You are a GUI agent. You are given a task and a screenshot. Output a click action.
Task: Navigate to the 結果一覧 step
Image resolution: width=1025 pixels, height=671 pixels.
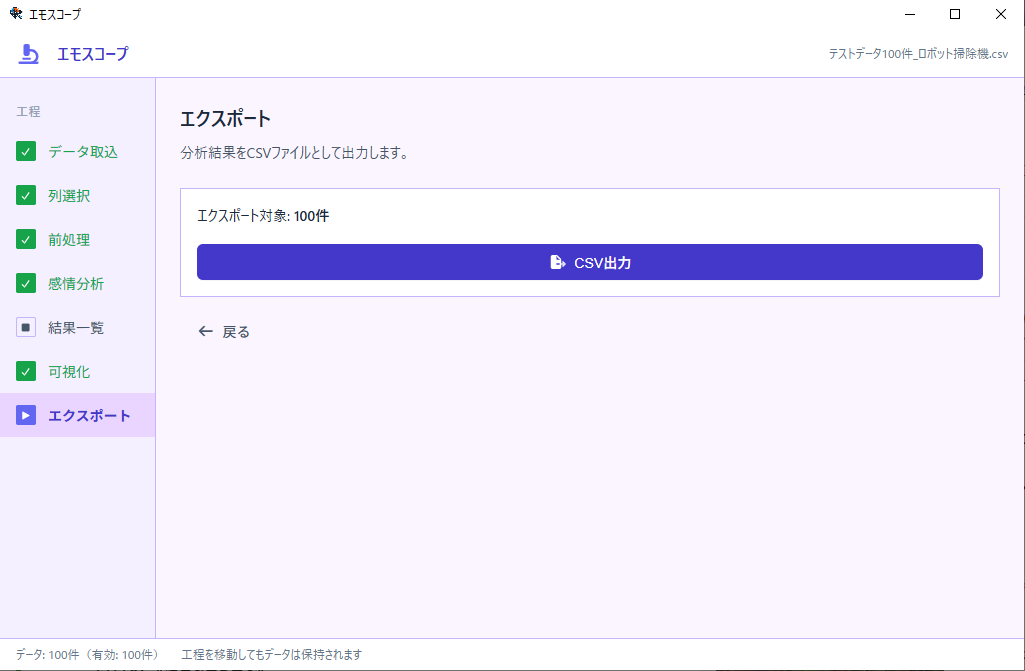coord(77,327)
